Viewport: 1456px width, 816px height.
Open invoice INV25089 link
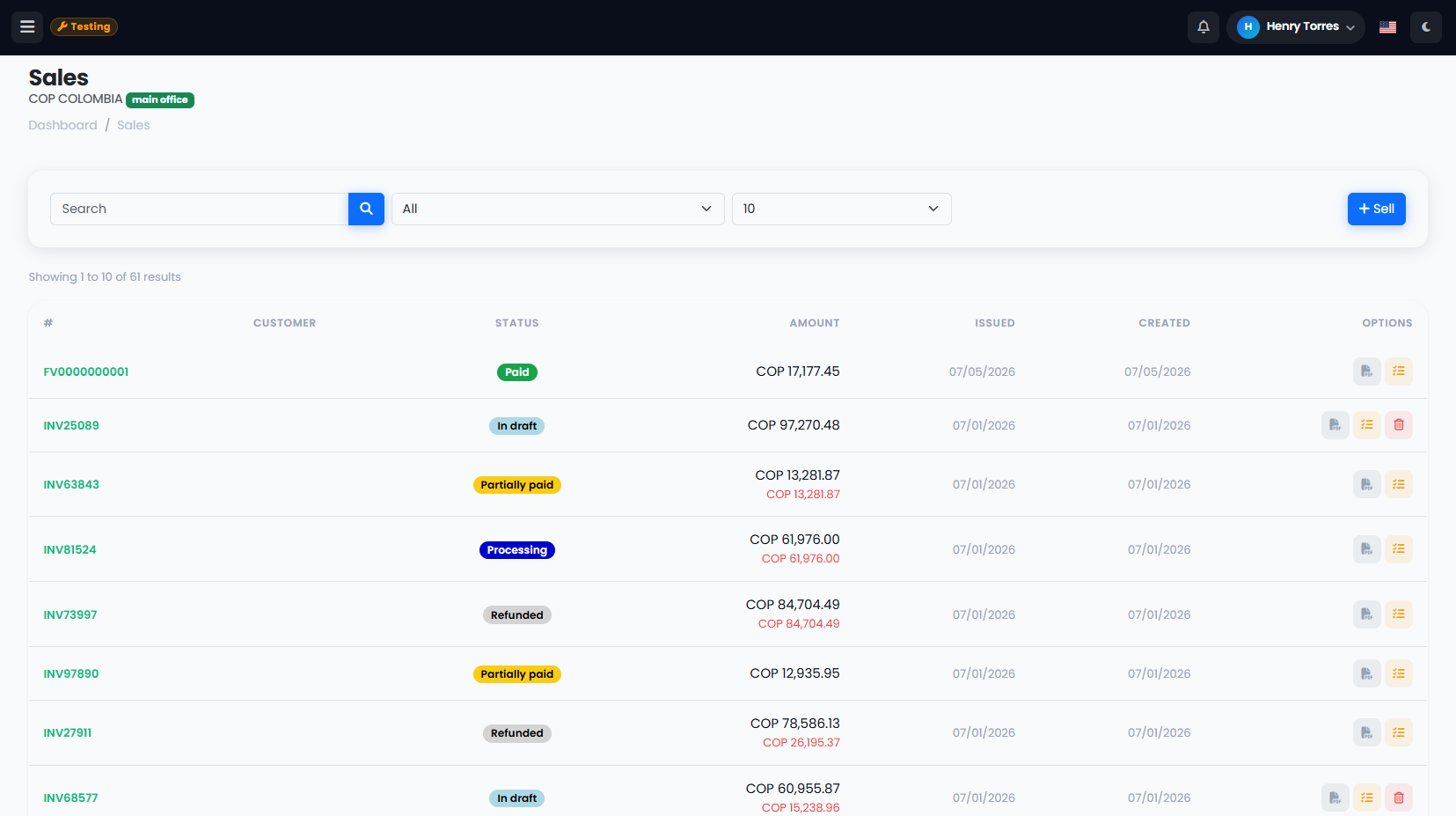coord(71,425)
